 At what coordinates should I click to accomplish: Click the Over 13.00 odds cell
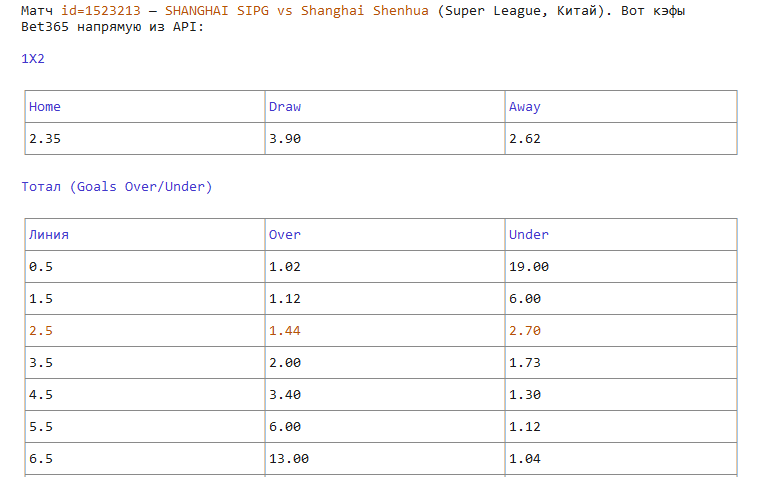(x=385, y=459)
